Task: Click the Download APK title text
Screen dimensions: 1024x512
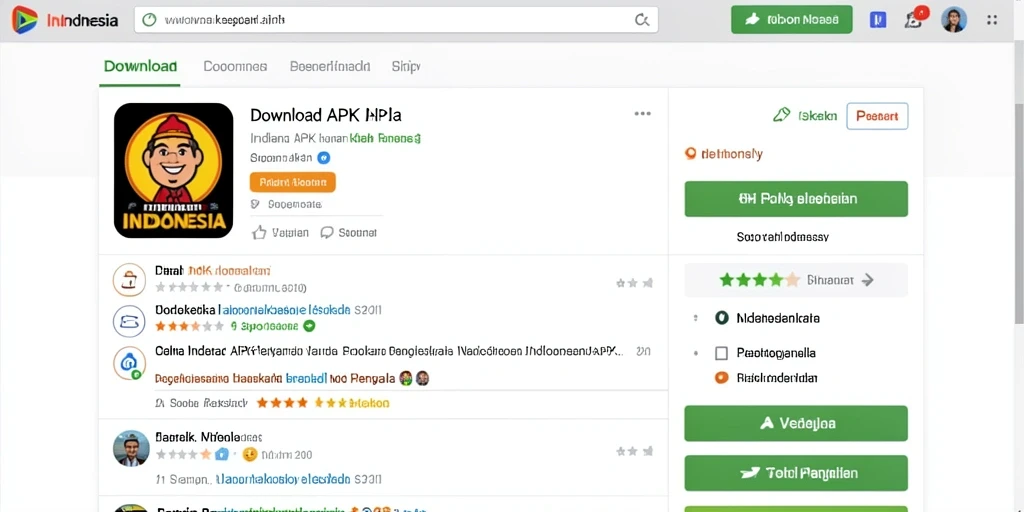Action: click(326, 115)
